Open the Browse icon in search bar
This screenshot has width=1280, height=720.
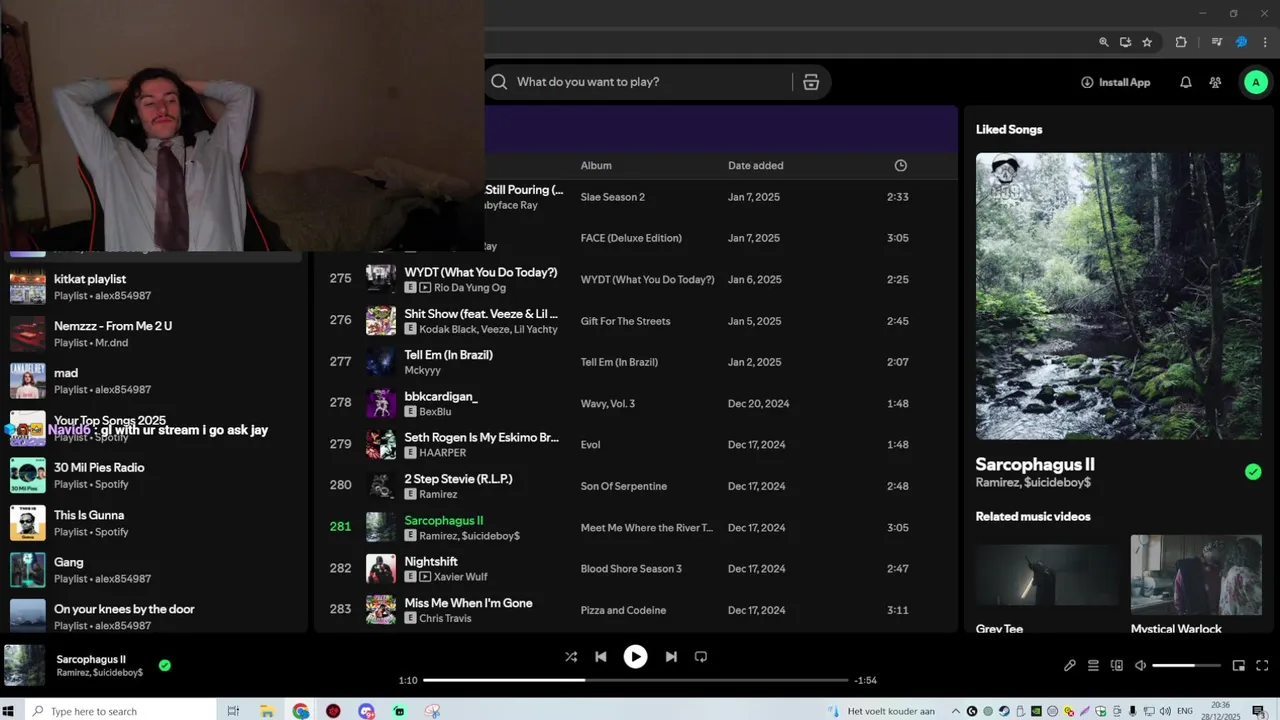[x=811, y=82]
